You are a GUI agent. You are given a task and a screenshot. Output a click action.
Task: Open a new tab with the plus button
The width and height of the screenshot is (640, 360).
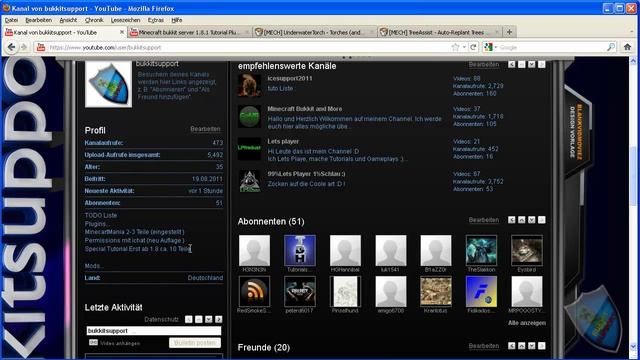(x=509, y=32)
